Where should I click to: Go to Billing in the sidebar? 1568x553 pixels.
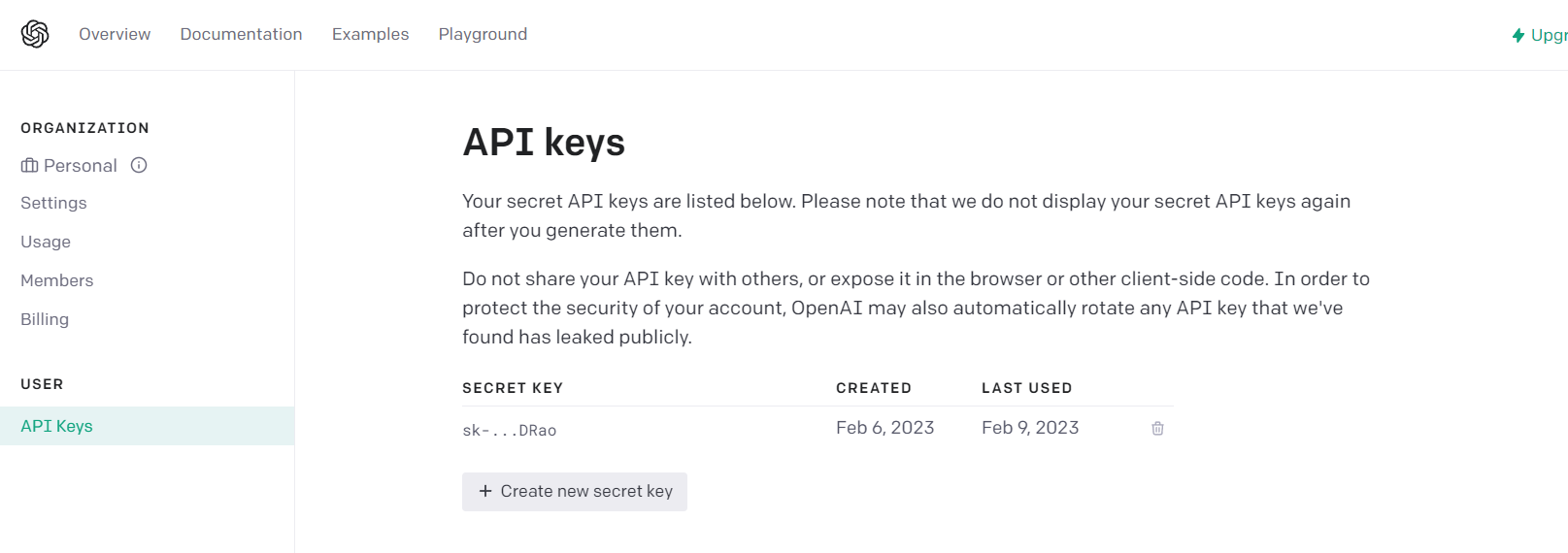[45, 319]
